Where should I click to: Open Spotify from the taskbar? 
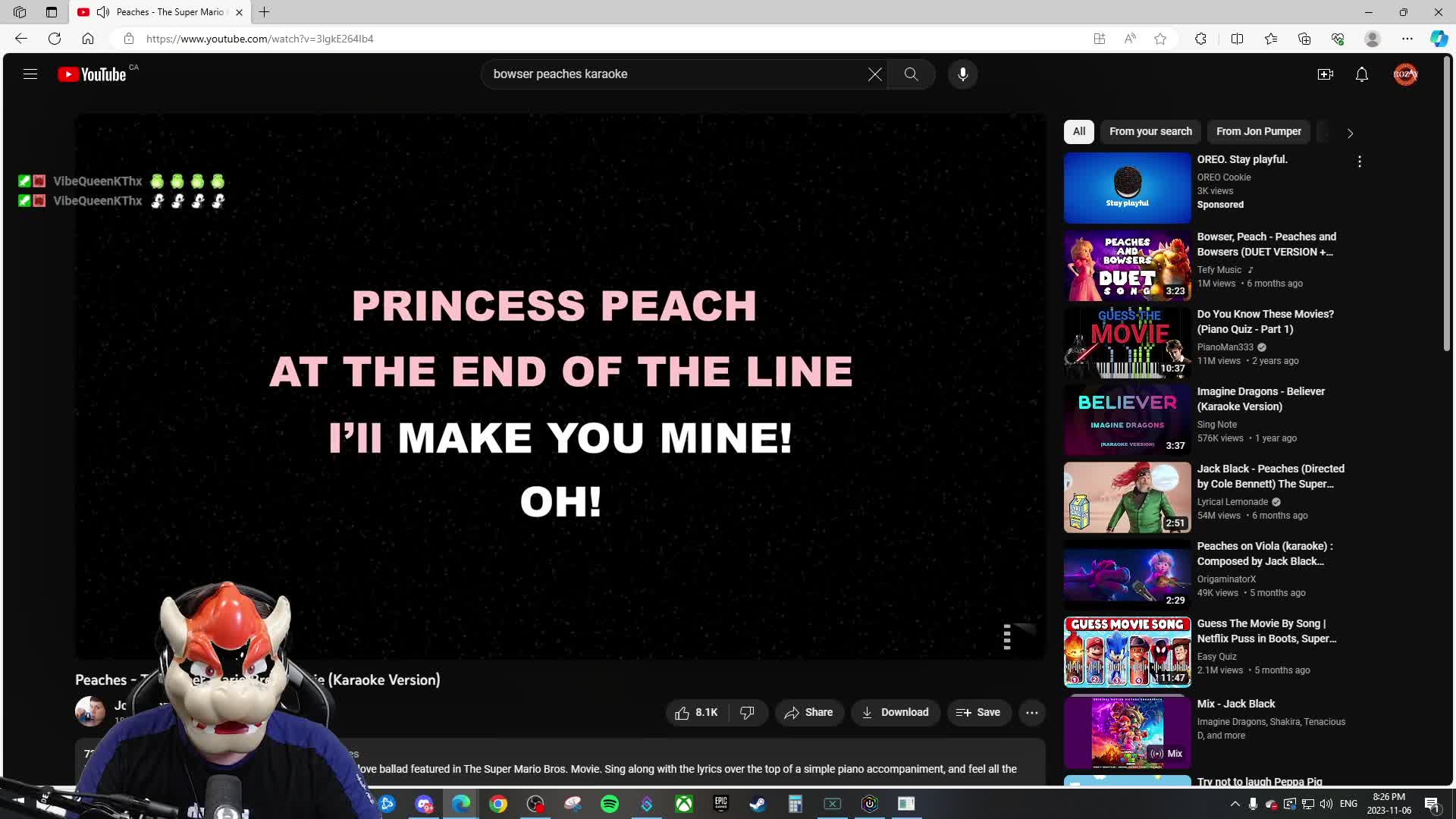tap(610, 804)
